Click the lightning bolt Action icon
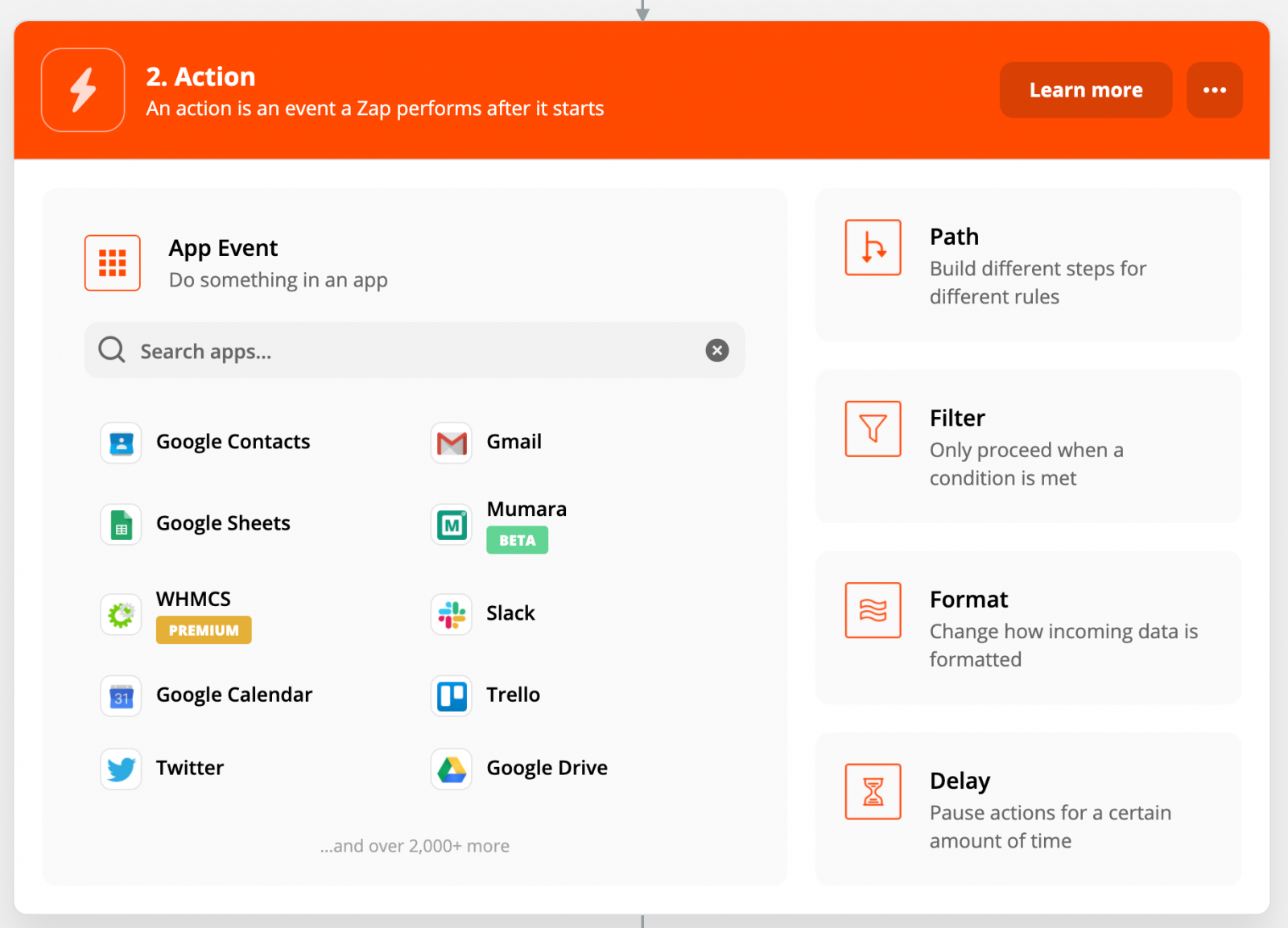The width and height of the screenshot is (1288, 928). point(83,89)
